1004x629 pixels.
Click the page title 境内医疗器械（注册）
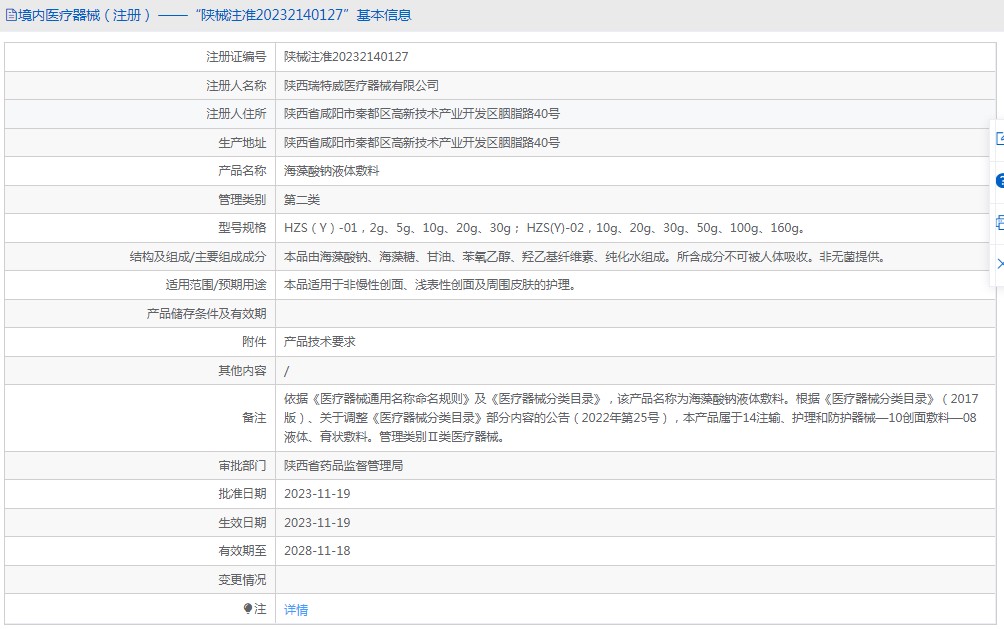[85, 15]
